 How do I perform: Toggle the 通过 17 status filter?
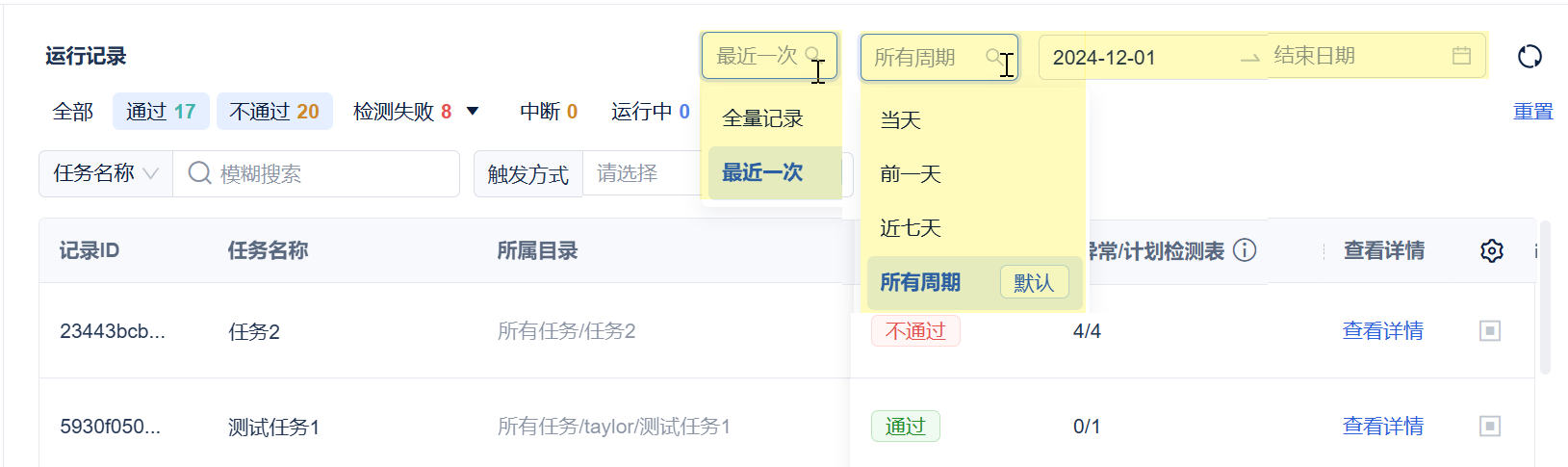click(161, 112)
